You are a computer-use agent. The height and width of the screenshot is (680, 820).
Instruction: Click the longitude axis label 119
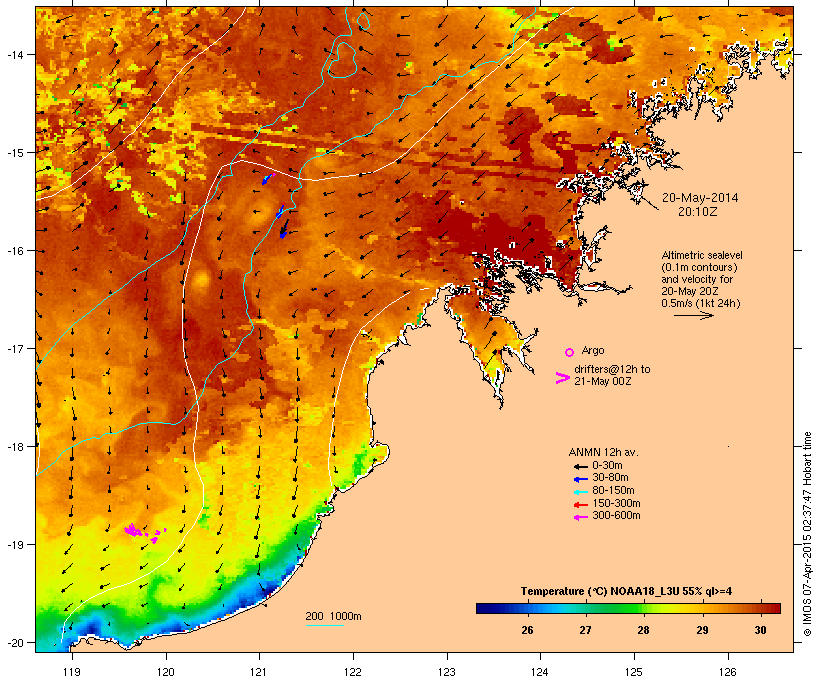pyautogui.click(x=72, y=672)
